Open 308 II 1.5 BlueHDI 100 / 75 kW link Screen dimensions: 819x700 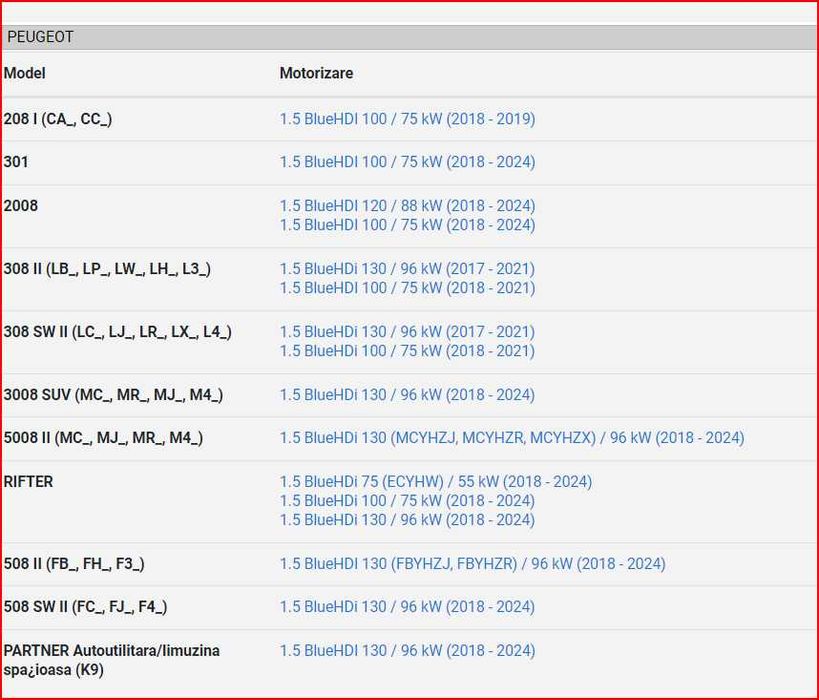coord(407,288)
